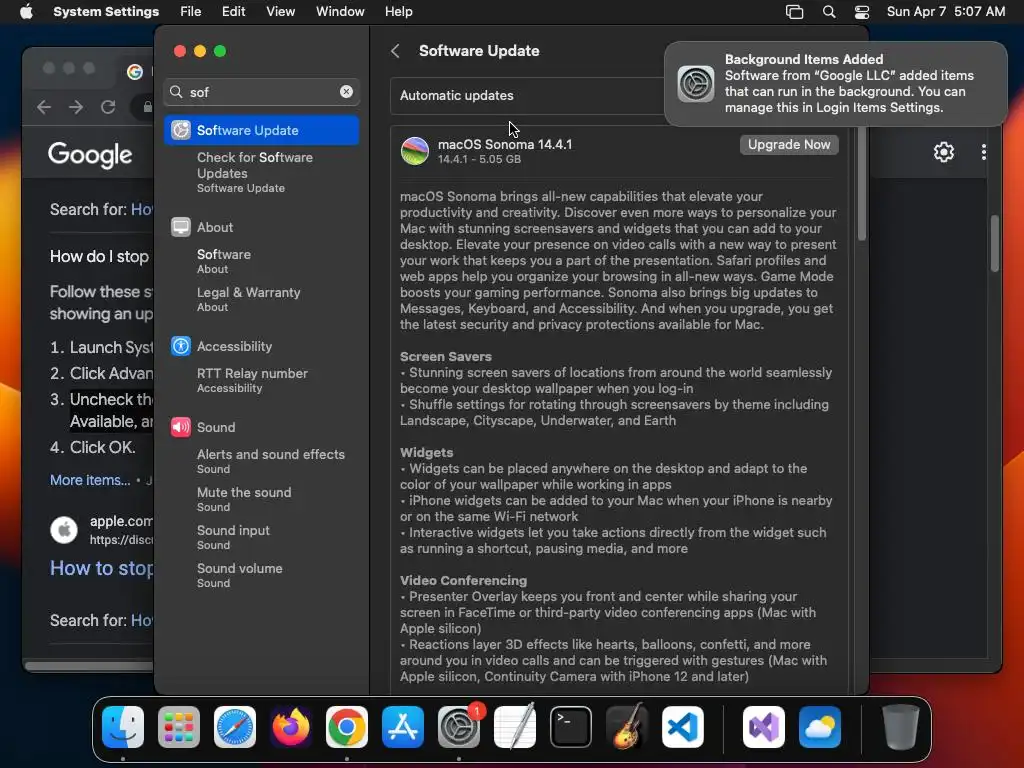The image size is (1024, 768).
Task: Click the Accessibility sidebar icon
Action: pos(181,346)
